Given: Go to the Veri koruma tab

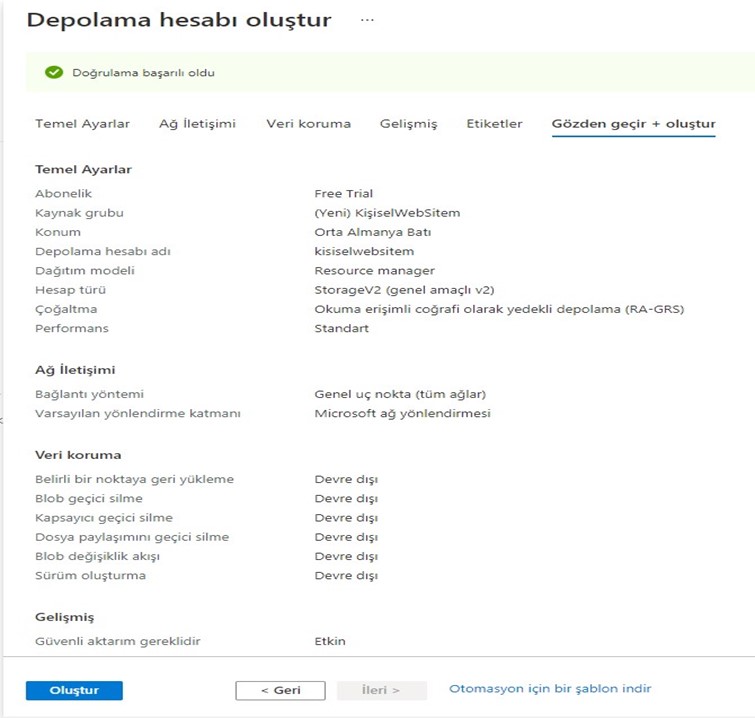Looking at the screenshot, I should coord(309,124).
